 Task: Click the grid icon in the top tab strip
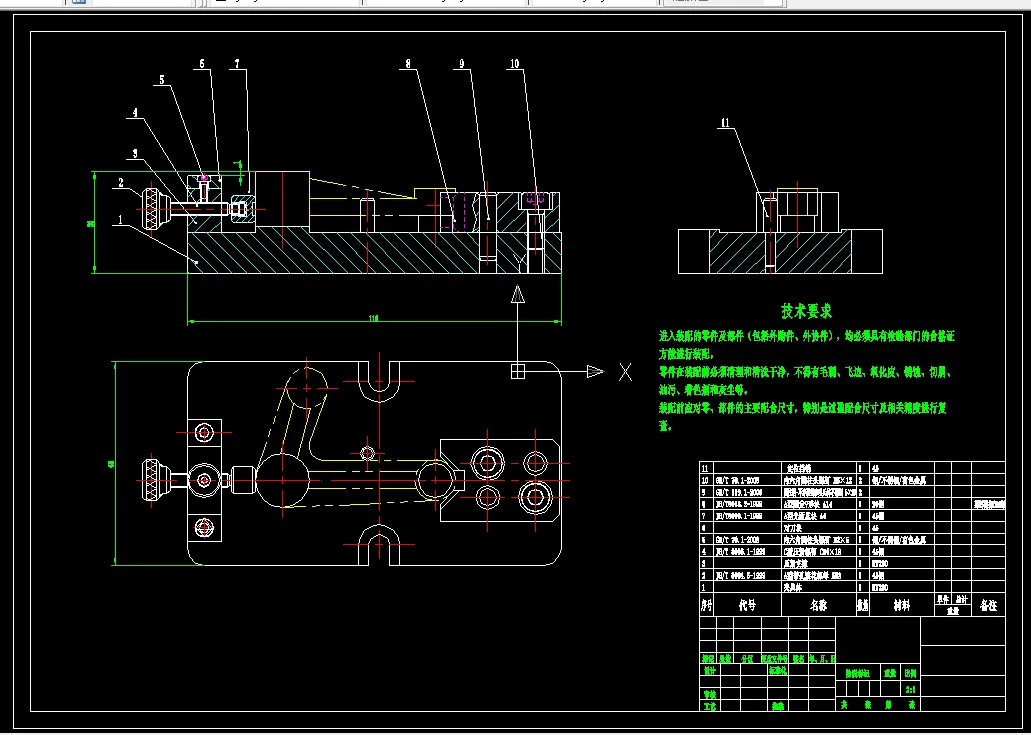(78, 2)
